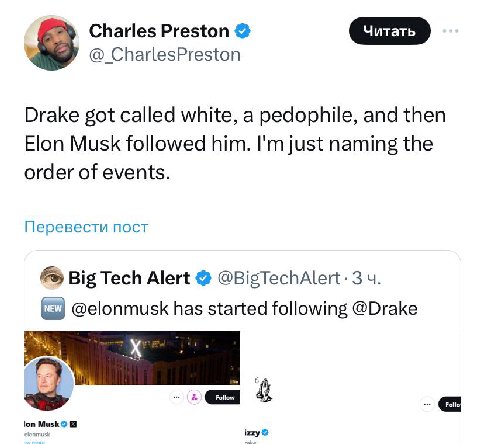This screenshot has height=444, width=480.
Task: Open Elon Musk's profile photo
Action: coord(49,384)
